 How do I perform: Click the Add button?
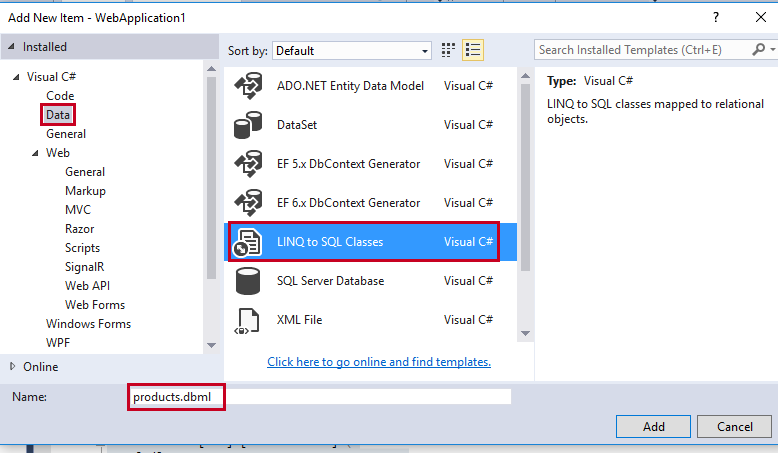point(653,427)
